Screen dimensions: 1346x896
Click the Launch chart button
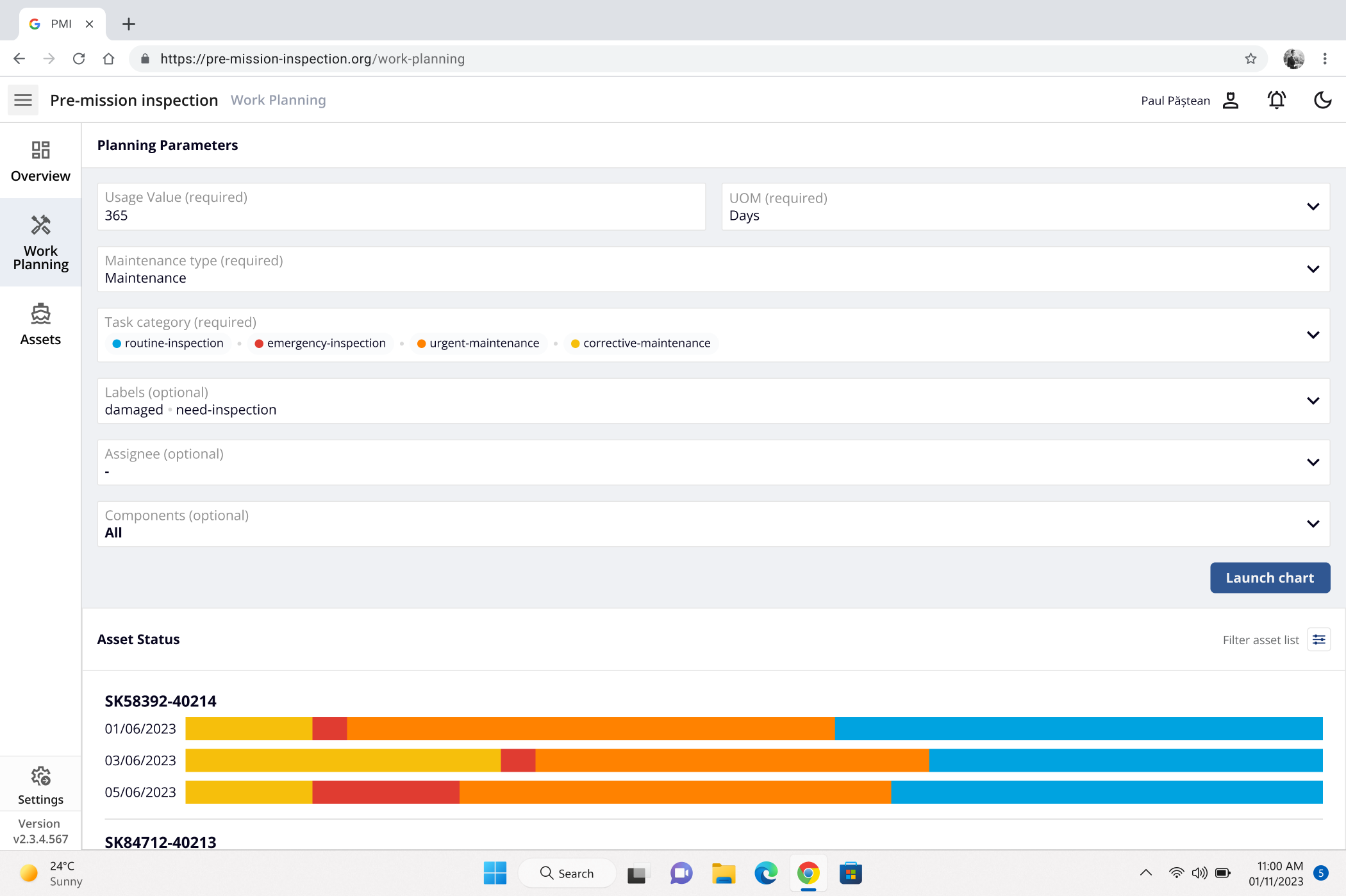pos(1270,577)
